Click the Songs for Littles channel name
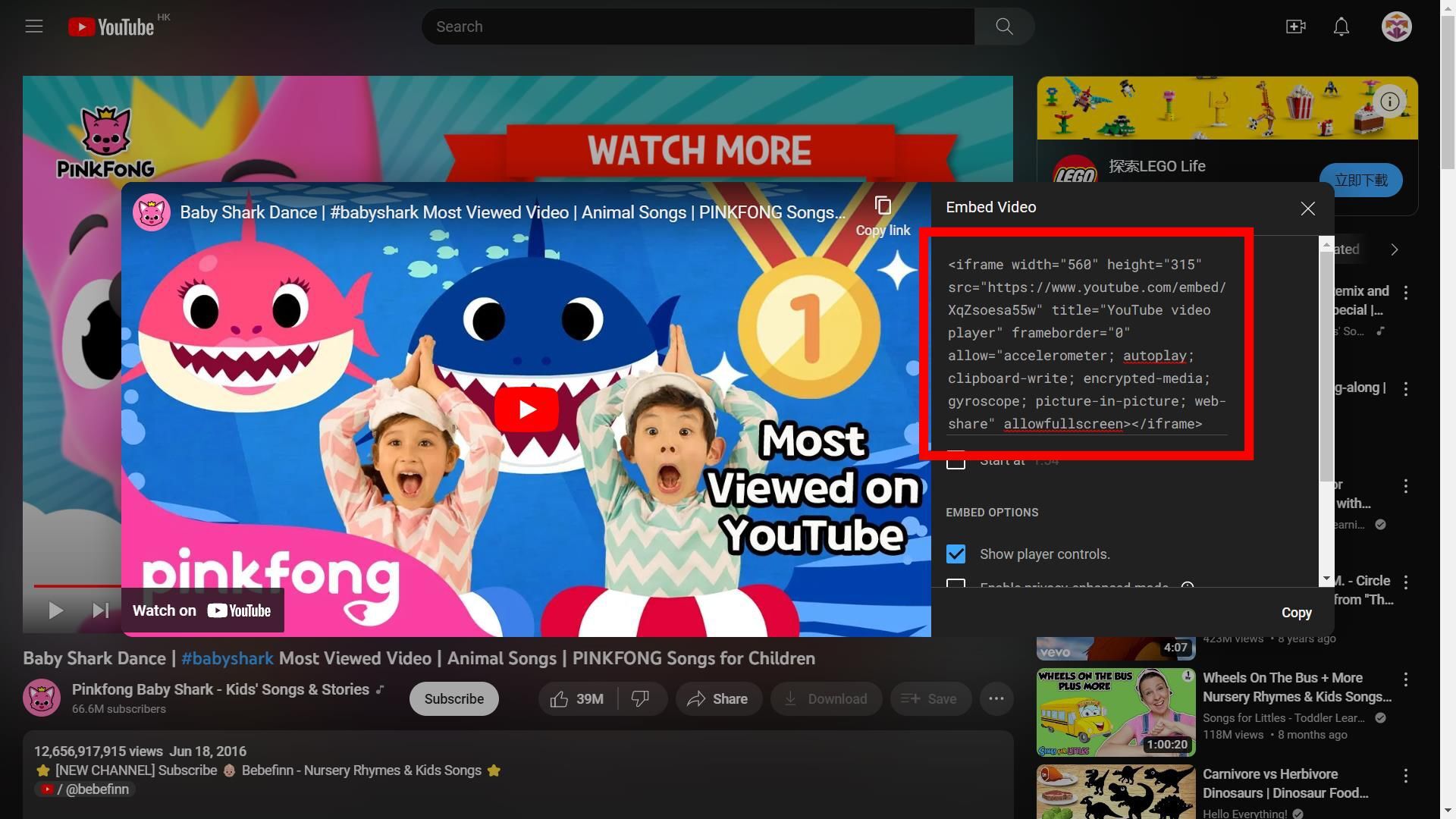 1283,718
